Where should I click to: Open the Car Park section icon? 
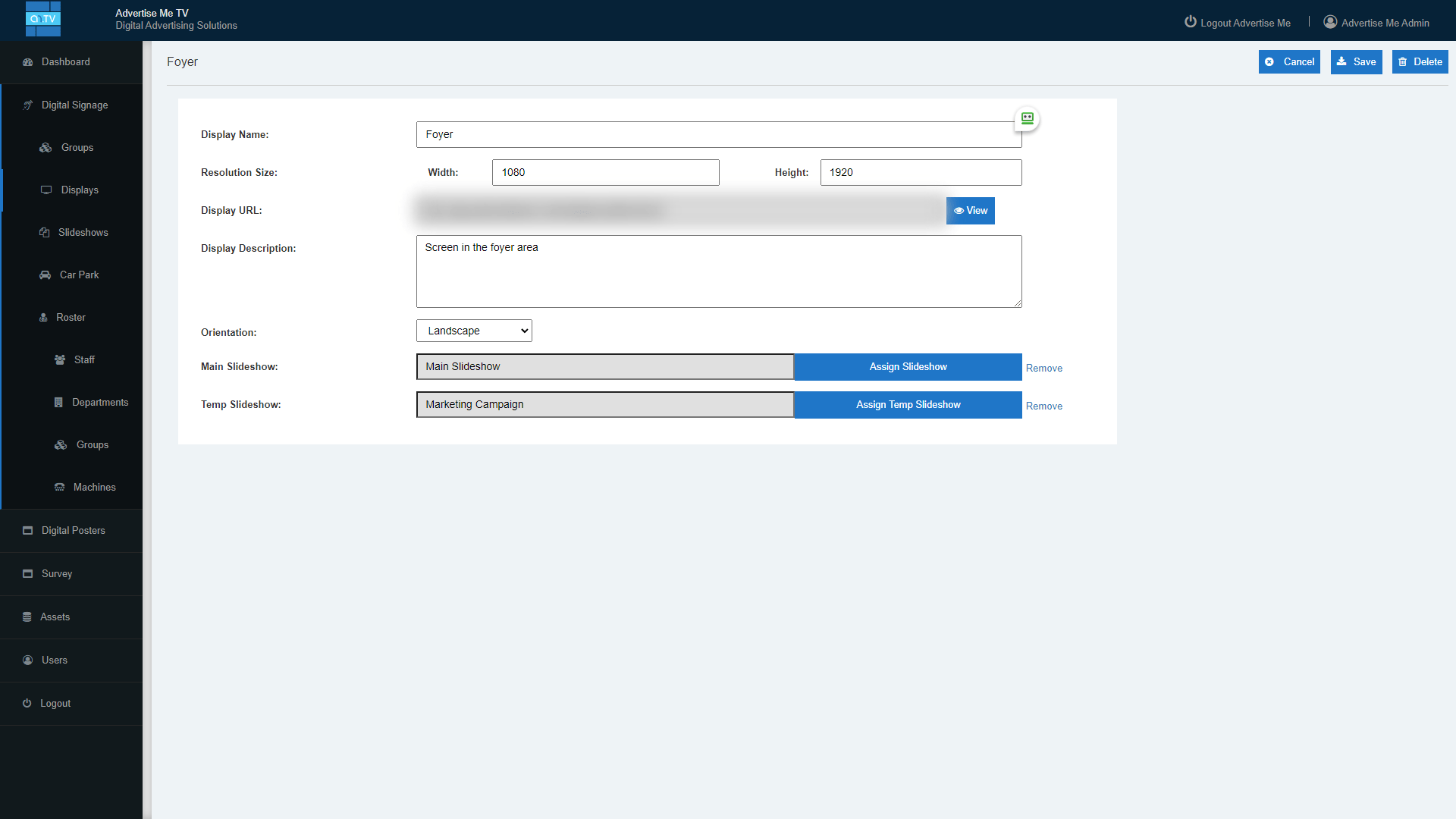click(x=45, y=275)
